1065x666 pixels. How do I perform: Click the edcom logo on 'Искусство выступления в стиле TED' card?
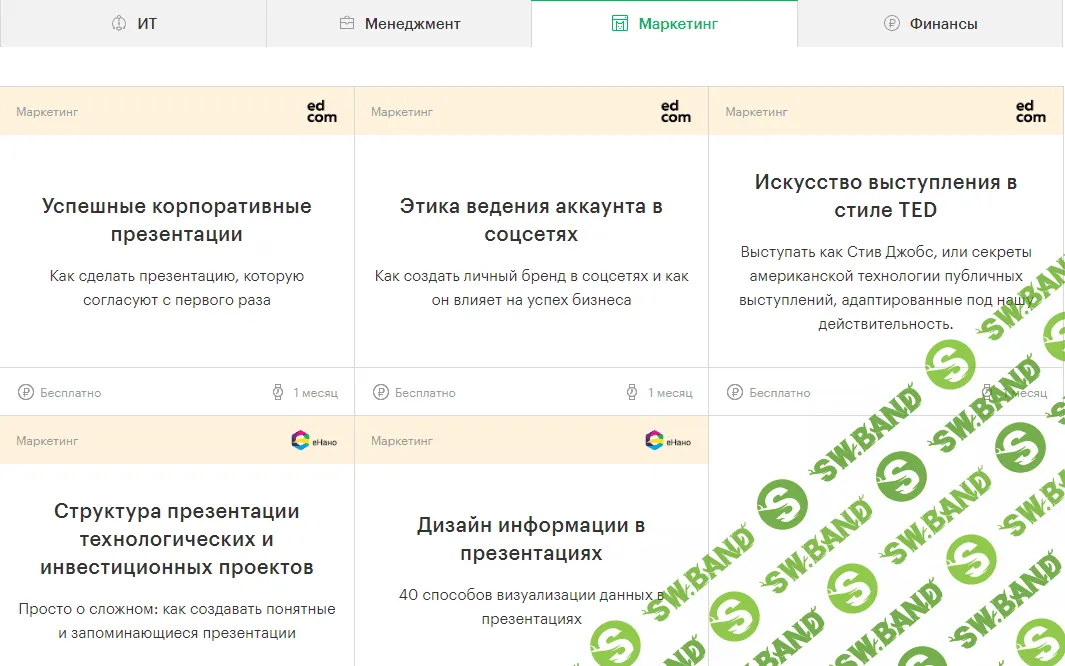tap(1030, 111)
